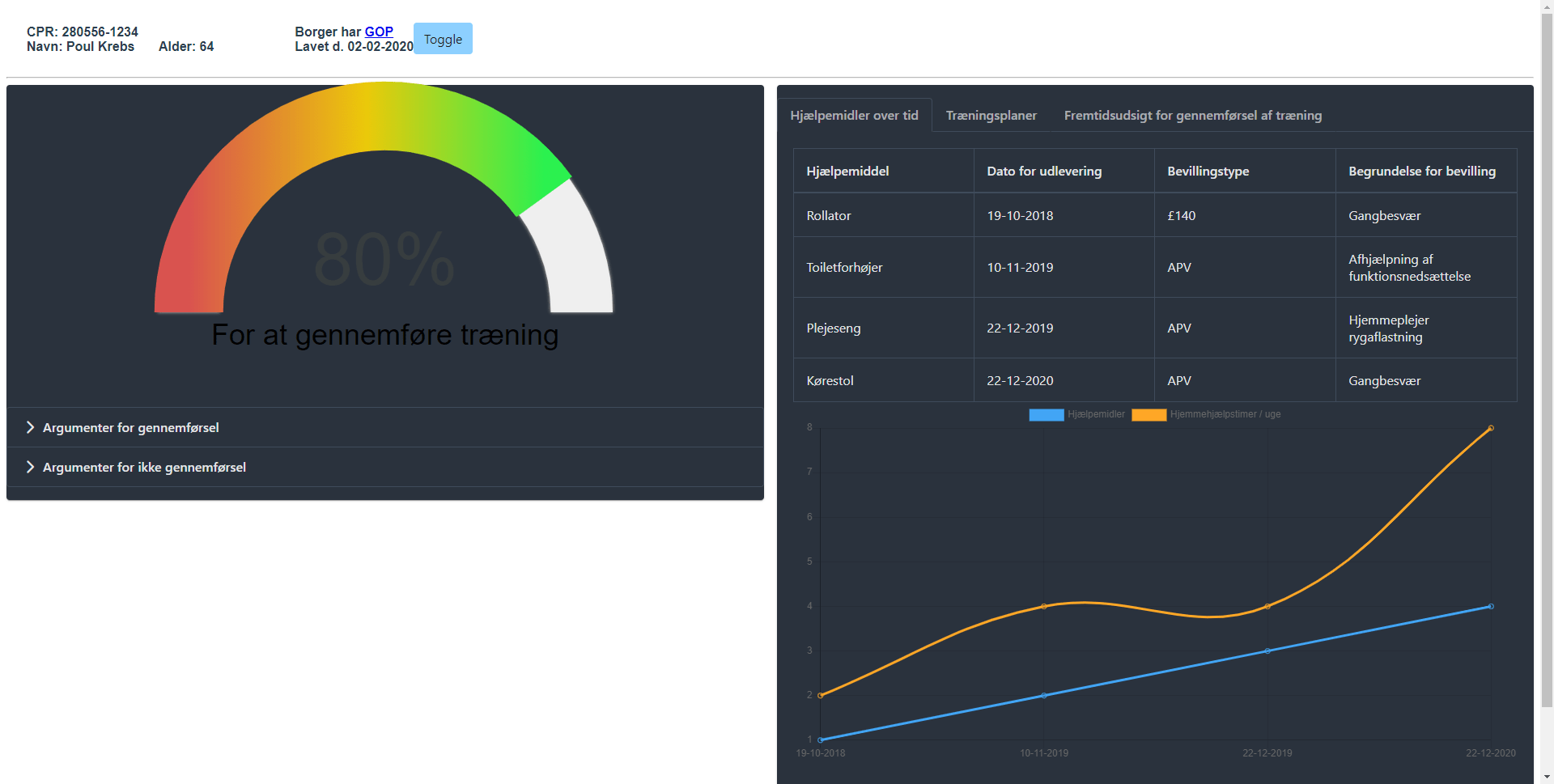Click the Begrundelse for bevilling column header
This screenshot has width=1554, height=784.
(x=1426, y=171)
